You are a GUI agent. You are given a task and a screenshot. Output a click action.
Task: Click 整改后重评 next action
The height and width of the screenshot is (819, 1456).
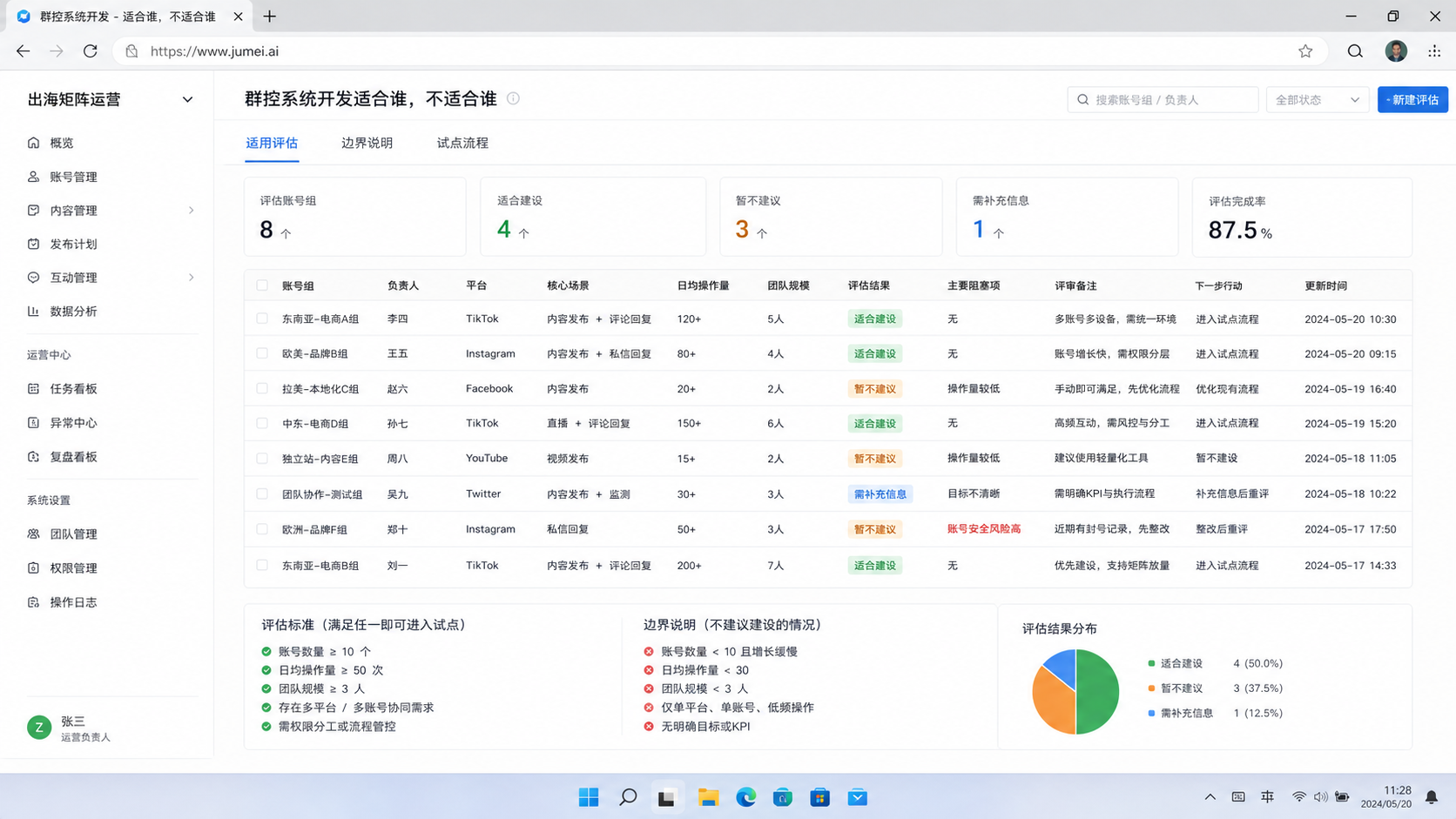[1222, 529]
